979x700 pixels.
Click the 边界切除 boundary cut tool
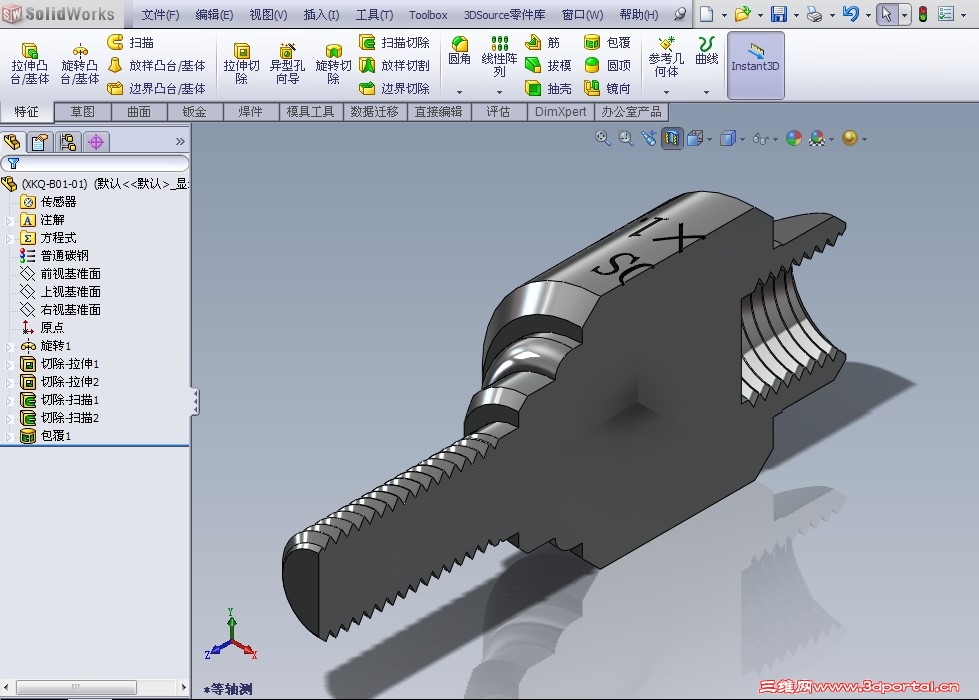tap(395, 89)
